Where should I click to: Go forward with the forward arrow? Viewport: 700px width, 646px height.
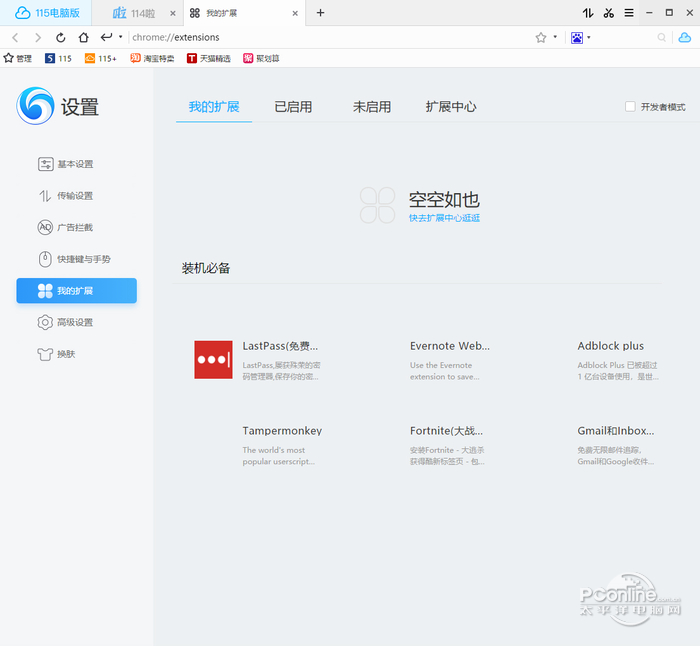(38, 38)
